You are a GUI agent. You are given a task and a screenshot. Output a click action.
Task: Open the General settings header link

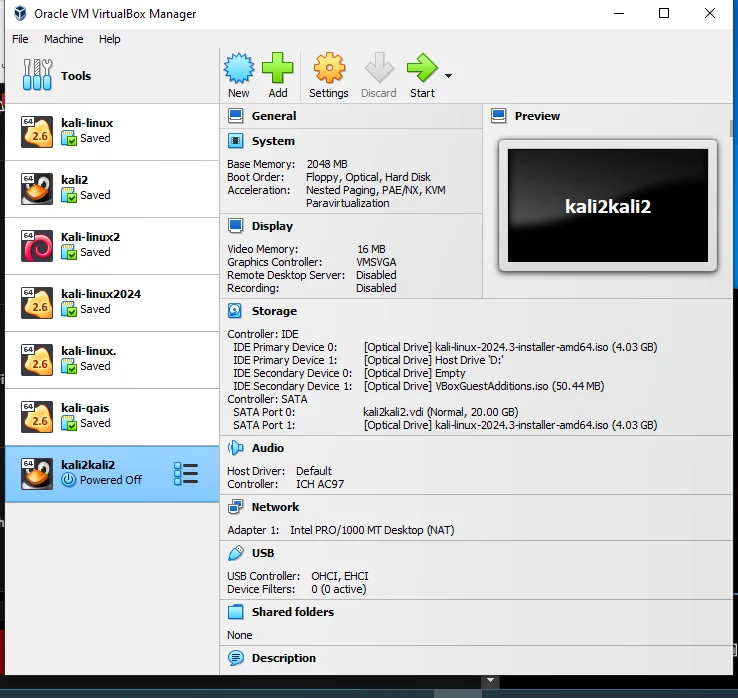pyautogui.click(x=274, y=116)
